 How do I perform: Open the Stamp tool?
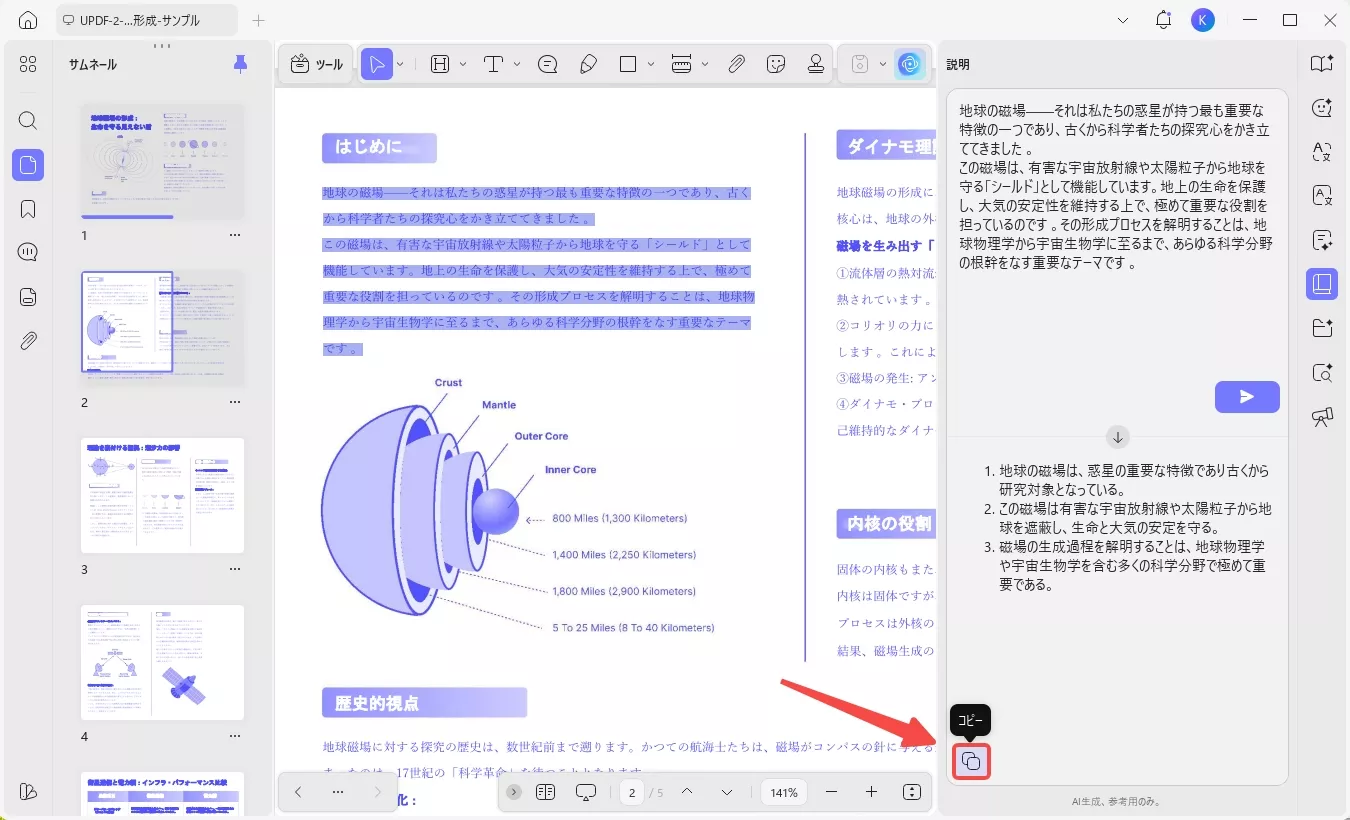click(816, 63)
